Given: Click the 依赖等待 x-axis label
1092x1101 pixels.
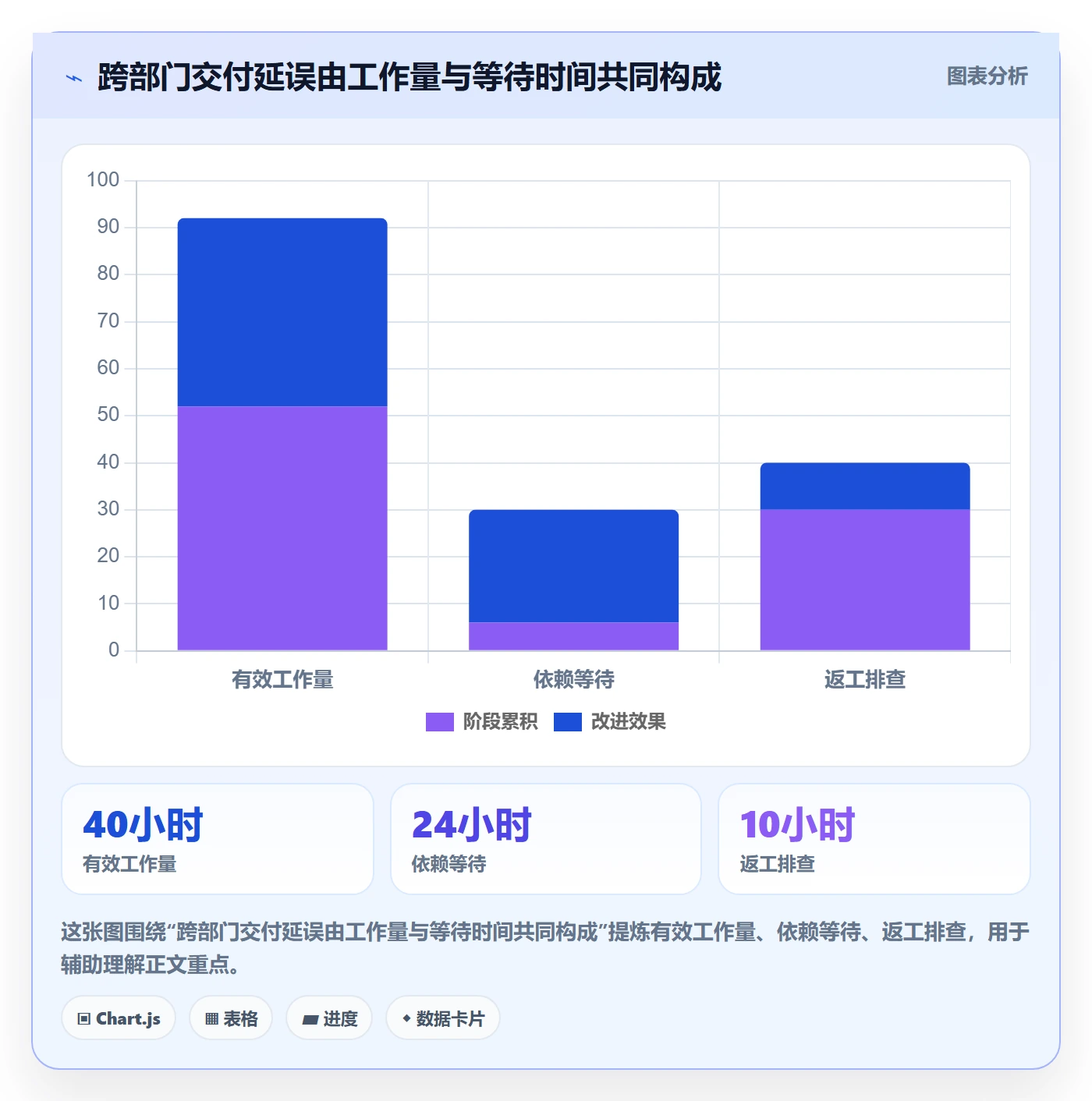Looking at the screenshot, I should pyautogui.click(x=573, y=680).
